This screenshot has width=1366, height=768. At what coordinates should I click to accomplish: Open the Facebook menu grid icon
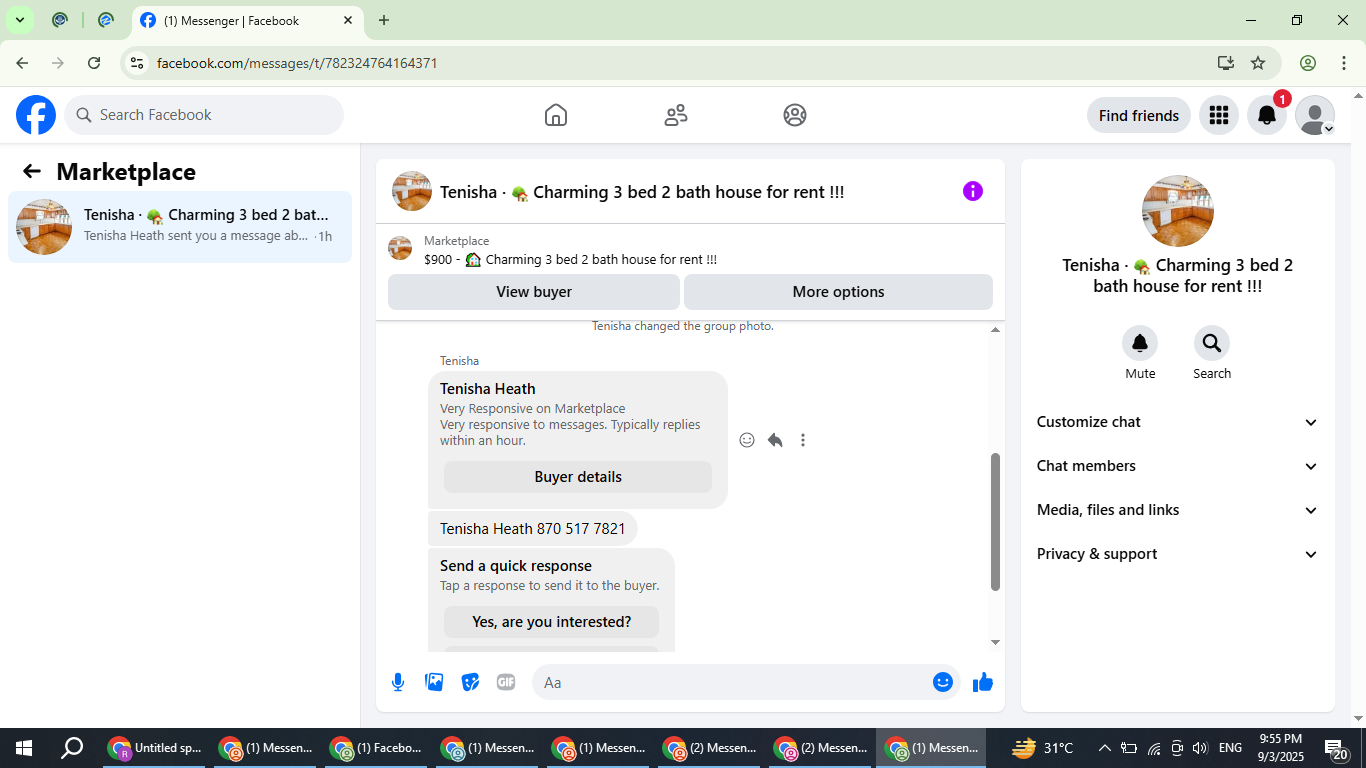click(1218, 115)
